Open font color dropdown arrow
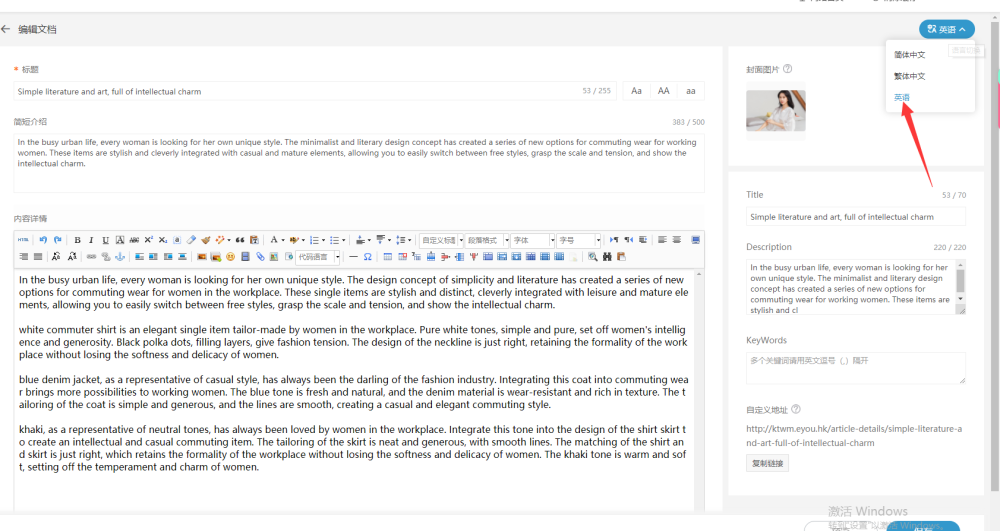The width and height of the screenshot is (1000, 531). coord(283,240)
